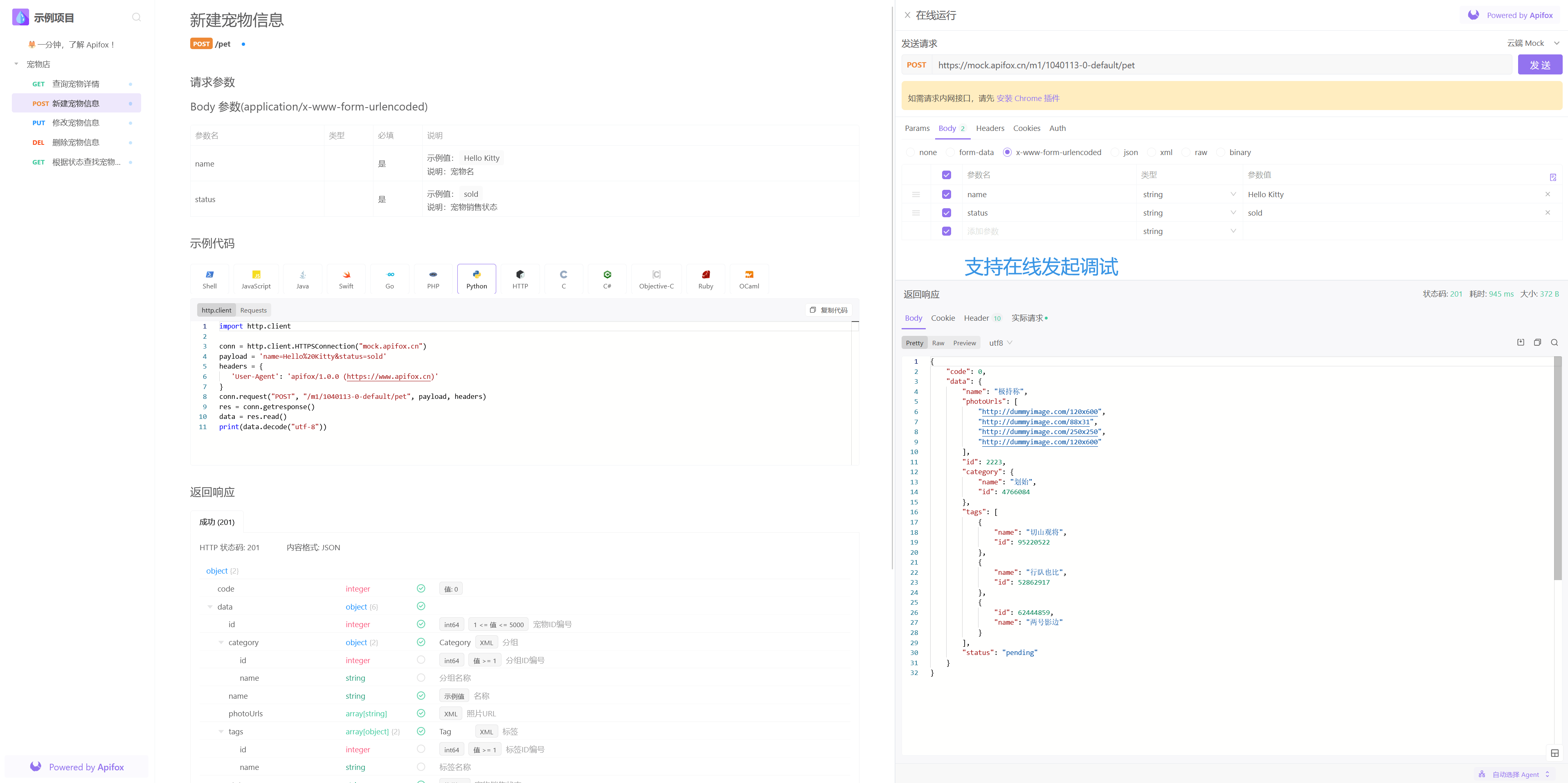Click the response body vertical scrollbar
Image resolution: width=1568 pixels, height=783 pixels.
click(1557, 469)
